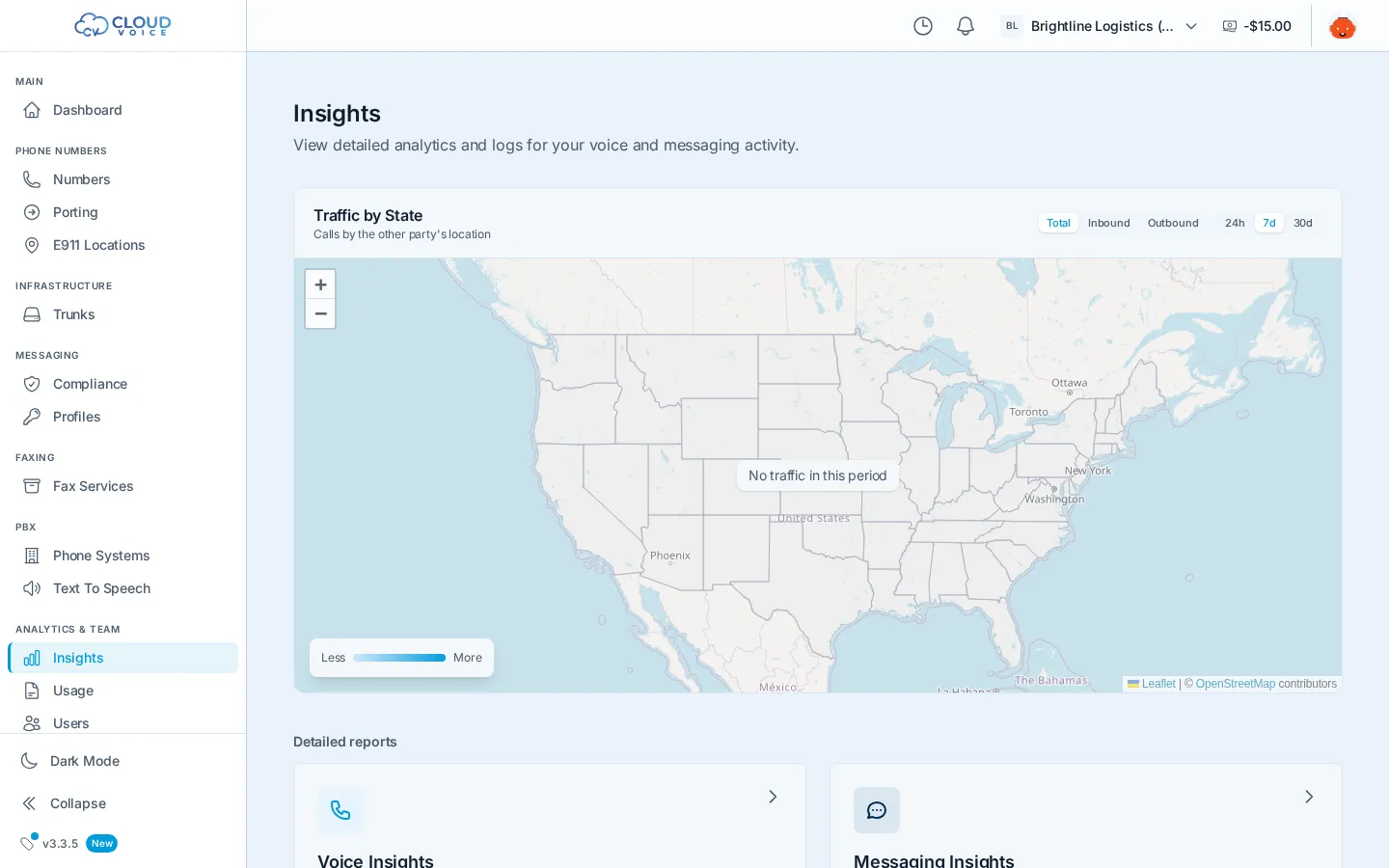Image resolution: width=1389 pixels, height=868 pixels.
Task: Open messaging Profiles
Action: [x=123, y=417]
